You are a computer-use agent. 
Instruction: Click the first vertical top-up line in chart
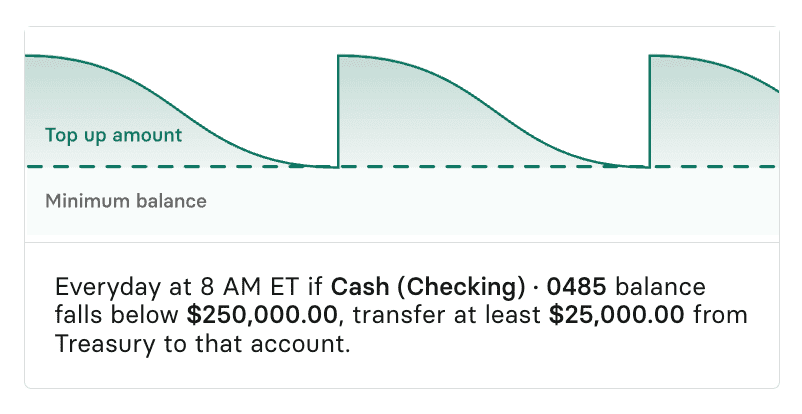(338, 110)
